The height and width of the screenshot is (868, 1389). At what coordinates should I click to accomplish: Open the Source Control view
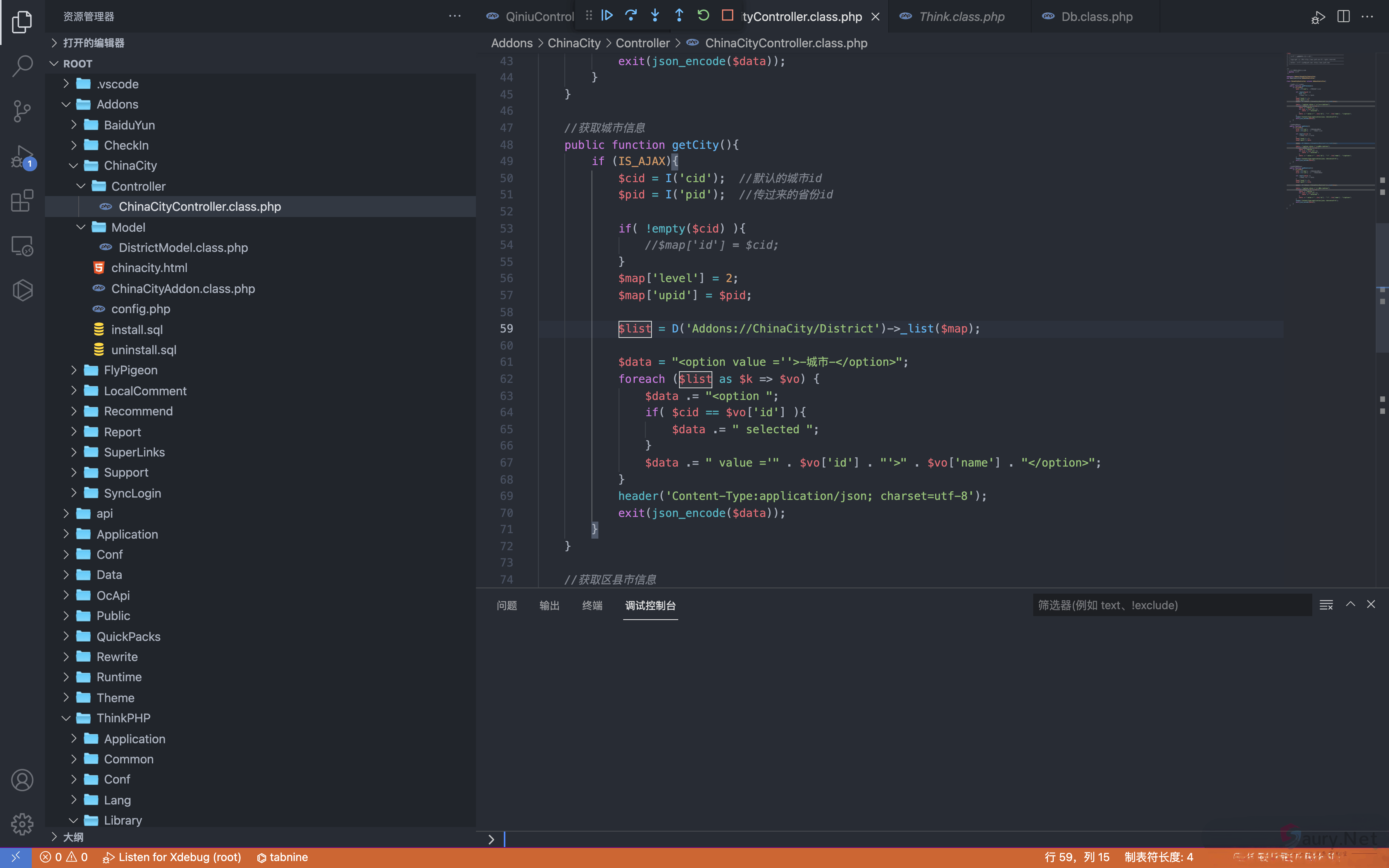click(22, 111)
